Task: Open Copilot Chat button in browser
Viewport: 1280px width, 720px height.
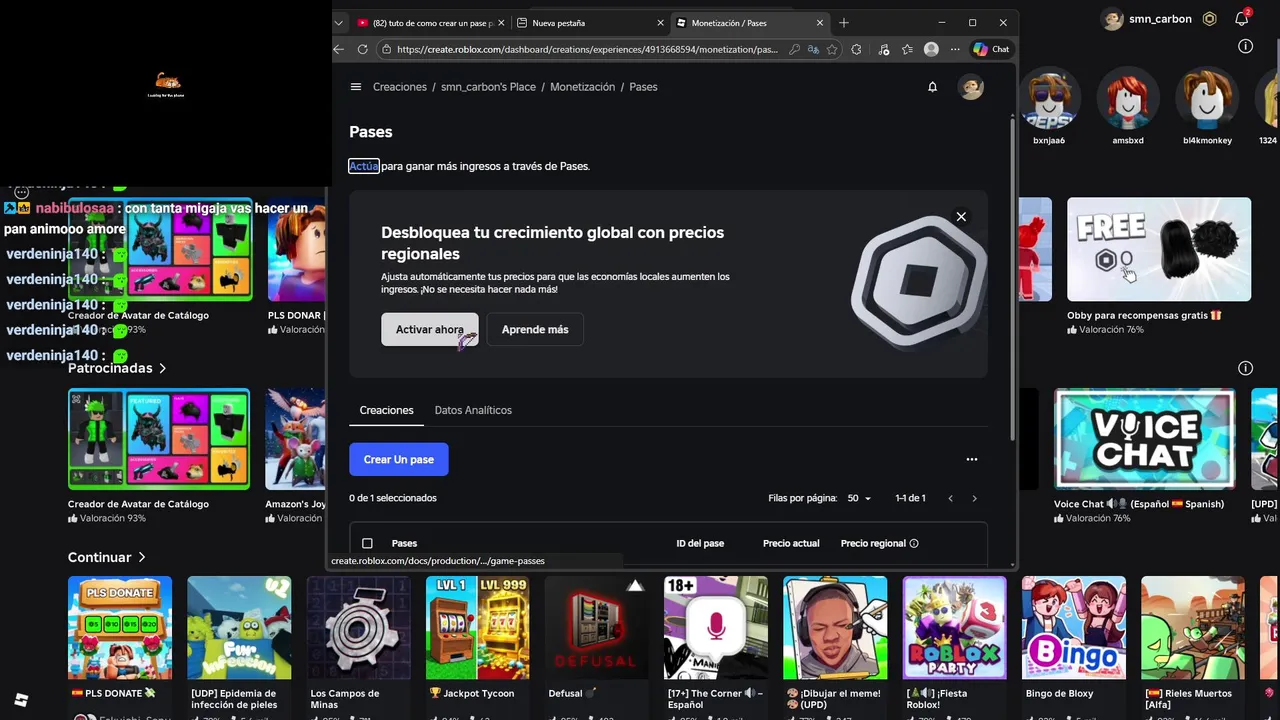Action: click(x=991, y=49)
